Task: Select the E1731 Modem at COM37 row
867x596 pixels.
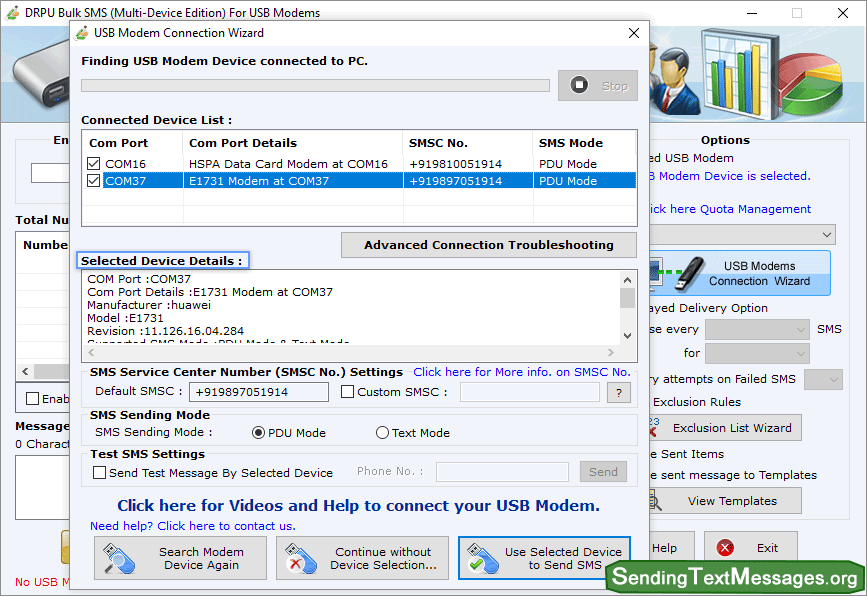Action: 359,181
